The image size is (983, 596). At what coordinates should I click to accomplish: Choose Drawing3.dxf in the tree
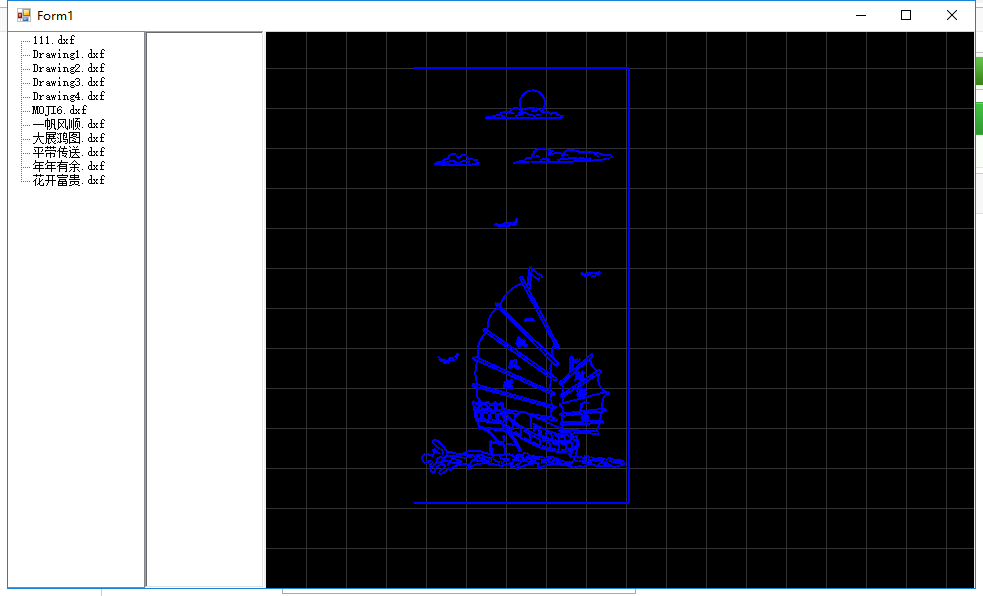pos(68,82)
